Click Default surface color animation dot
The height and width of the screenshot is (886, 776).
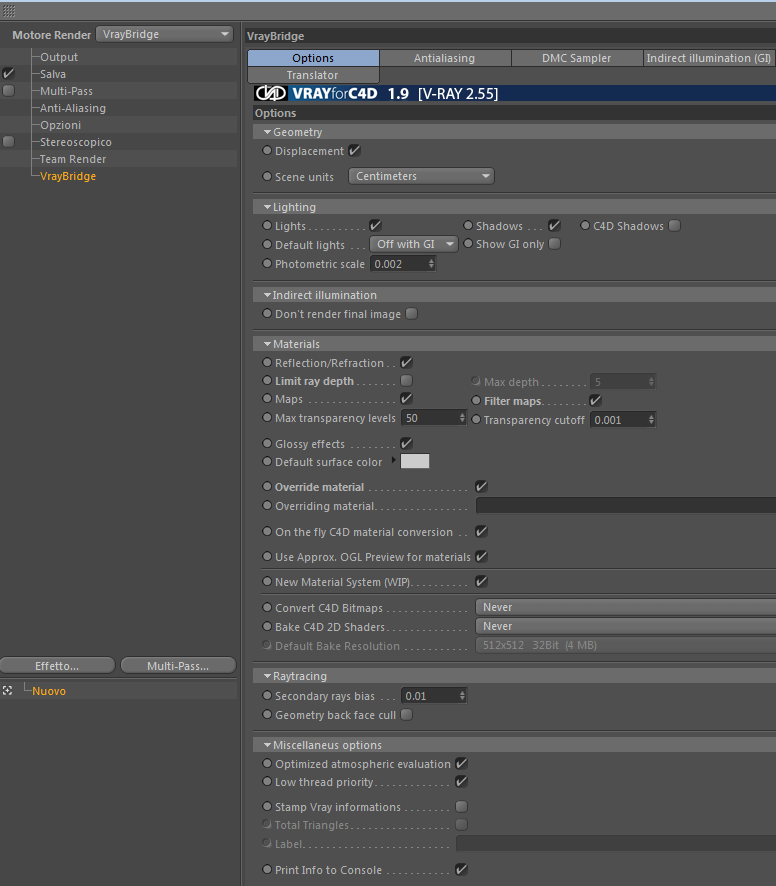click(267, 461)
